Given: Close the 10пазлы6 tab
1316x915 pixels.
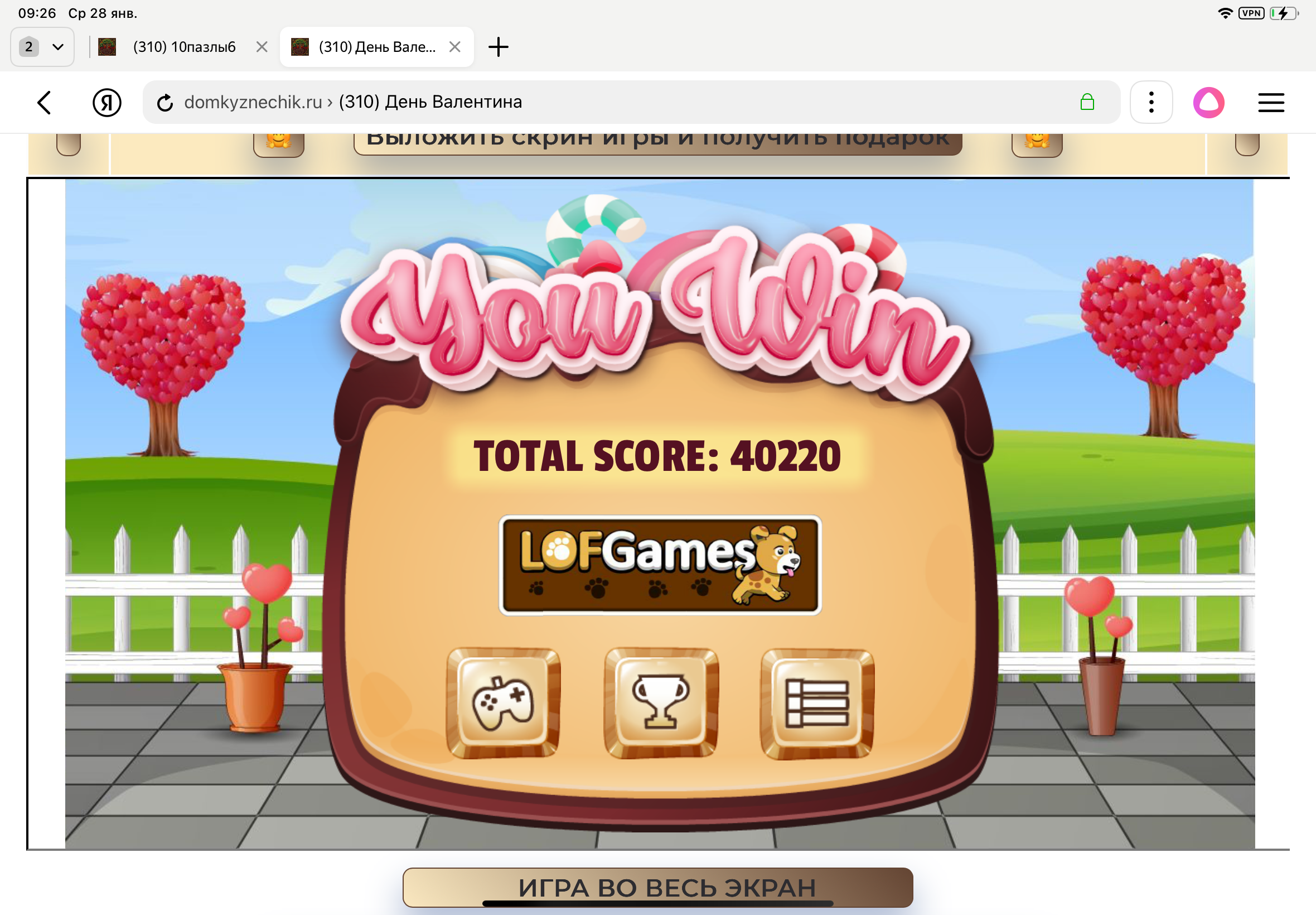Looking at the screenshot, I should (x=262, y=47).
